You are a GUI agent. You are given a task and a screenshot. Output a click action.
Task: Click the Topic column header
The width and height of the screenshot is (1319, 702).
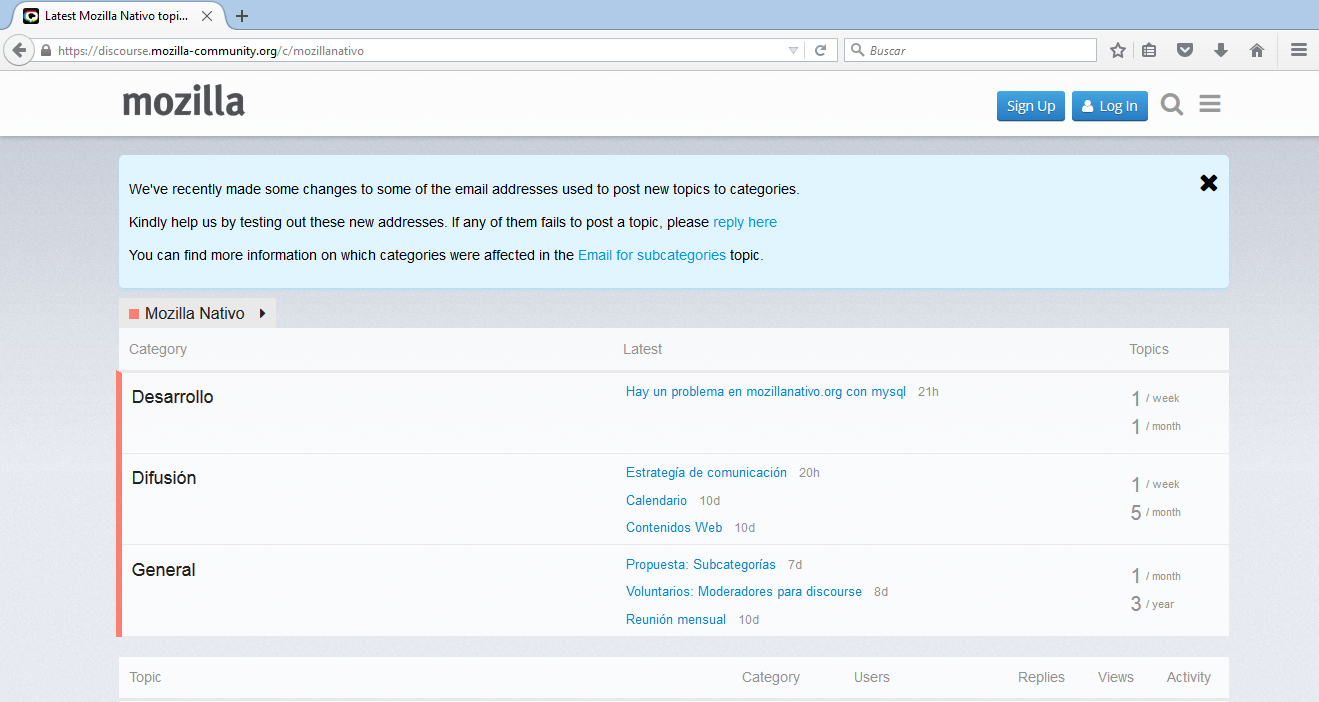click(x=145, y=677)
